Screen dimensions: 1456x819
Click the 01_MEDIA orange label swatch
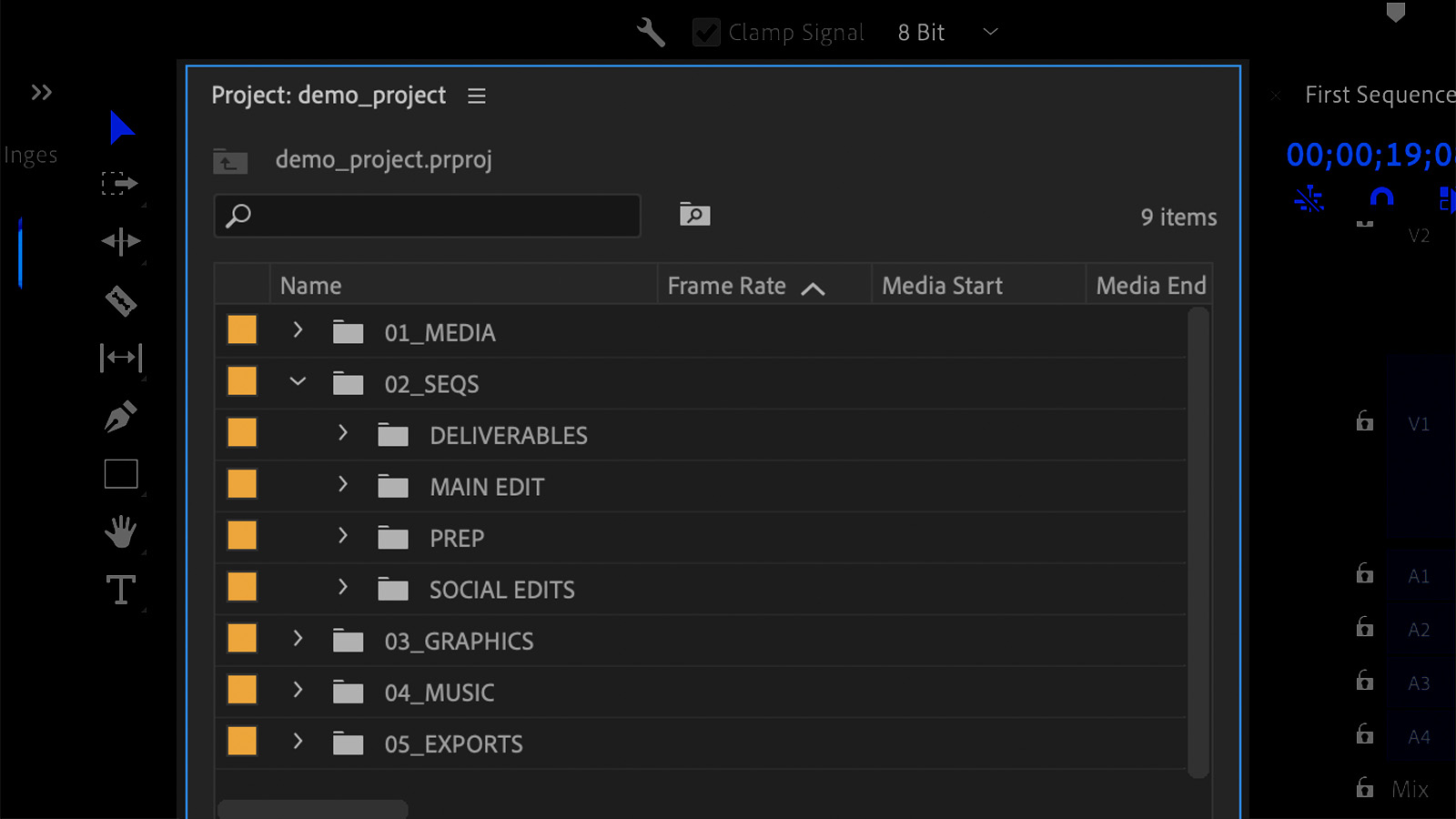[242, 330]
